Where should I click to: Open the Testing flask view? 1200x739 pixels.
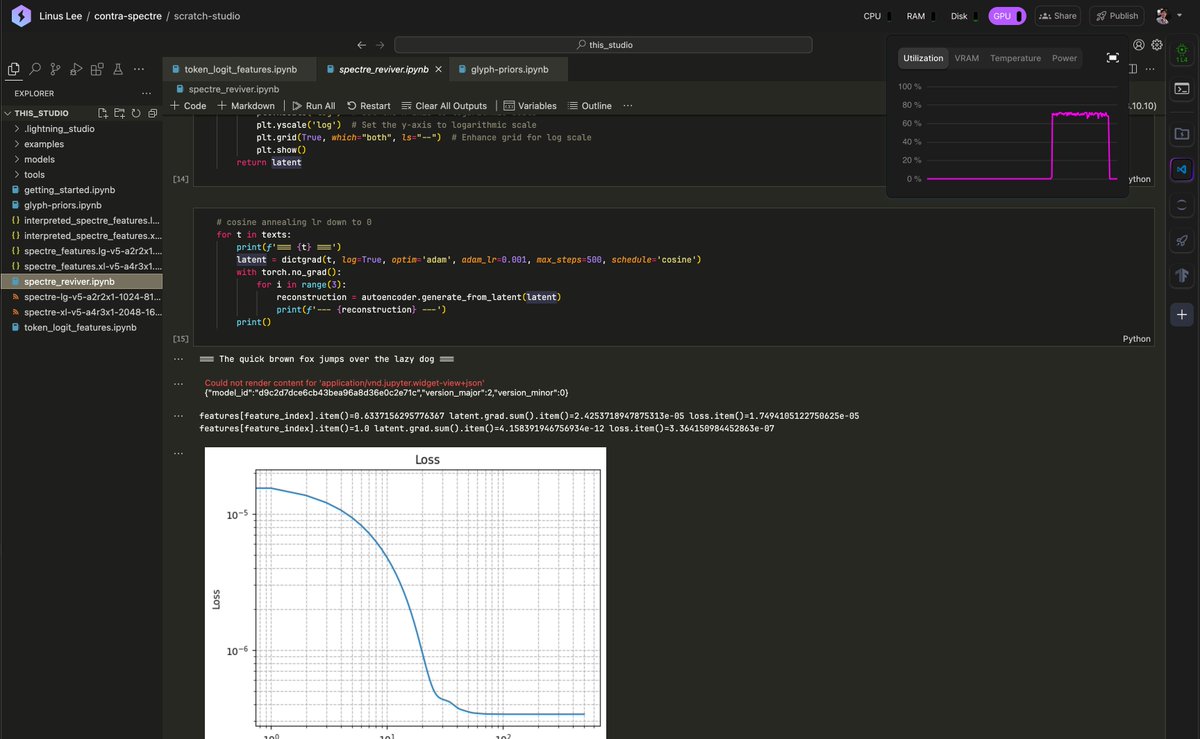click(x=117, y=69)
